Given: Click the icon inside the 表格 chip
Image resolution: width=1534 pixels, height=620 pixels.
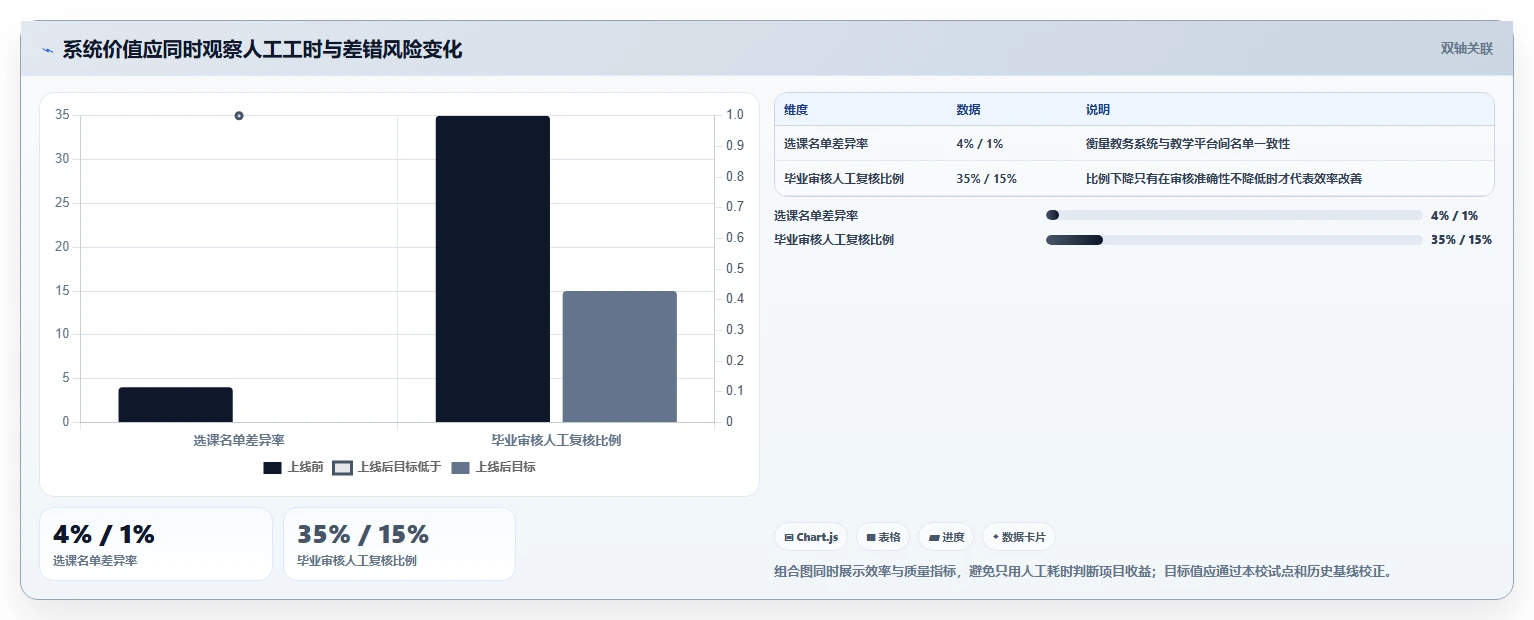Looking at the screenshot, I should (x=871, y=538).
